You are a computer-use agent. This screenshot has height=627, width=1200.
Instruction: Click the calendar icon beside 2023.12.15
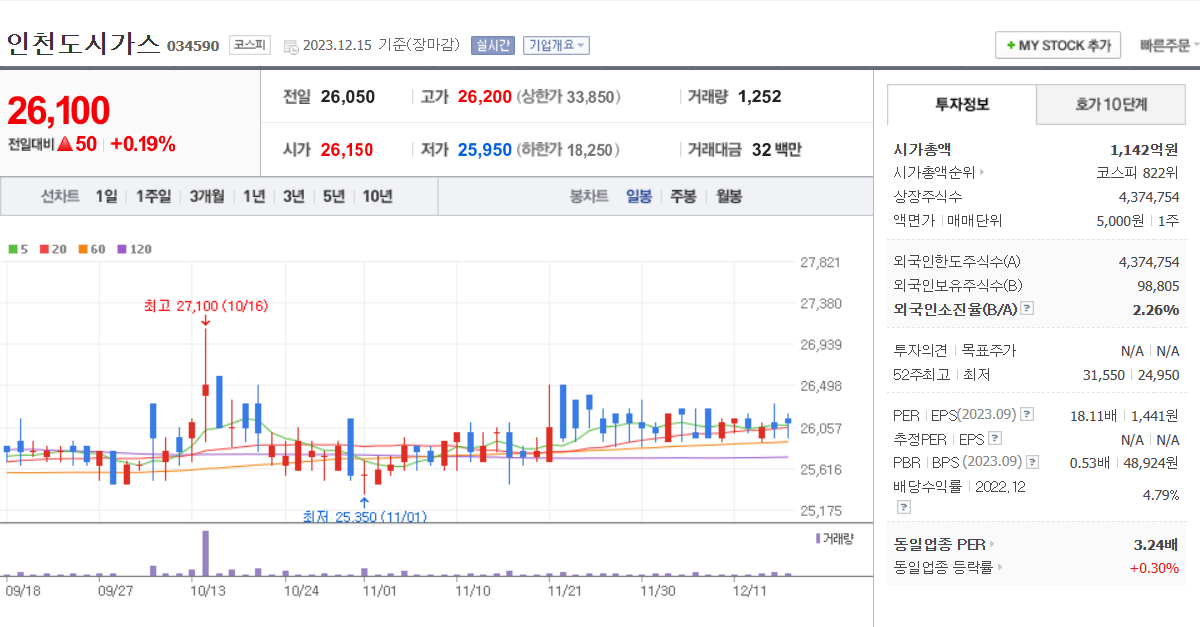tap(291, 46)
